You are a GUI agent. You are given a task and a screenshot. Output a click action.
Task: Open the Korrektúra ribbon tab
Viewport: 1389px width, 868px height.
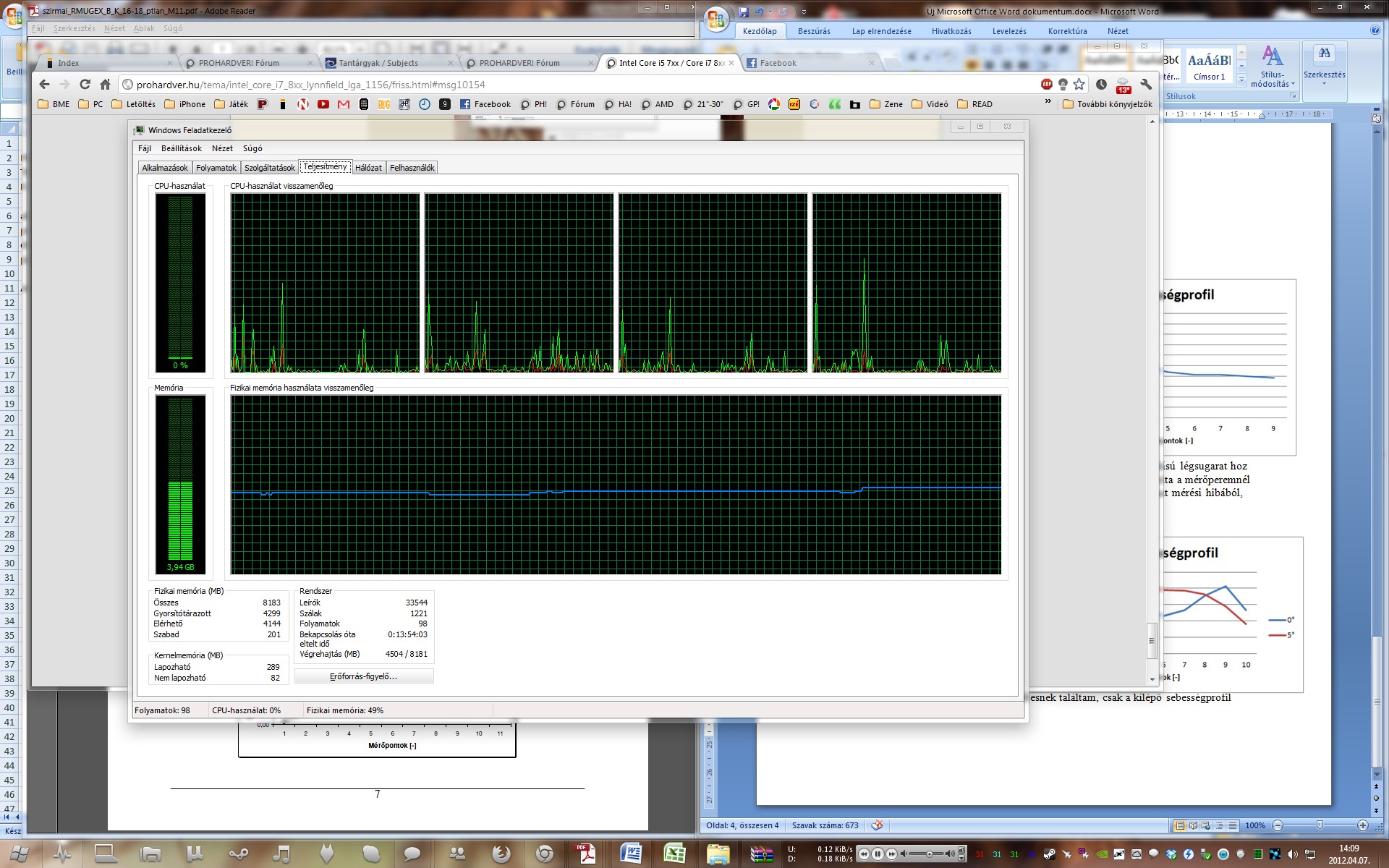[1067, 31]
